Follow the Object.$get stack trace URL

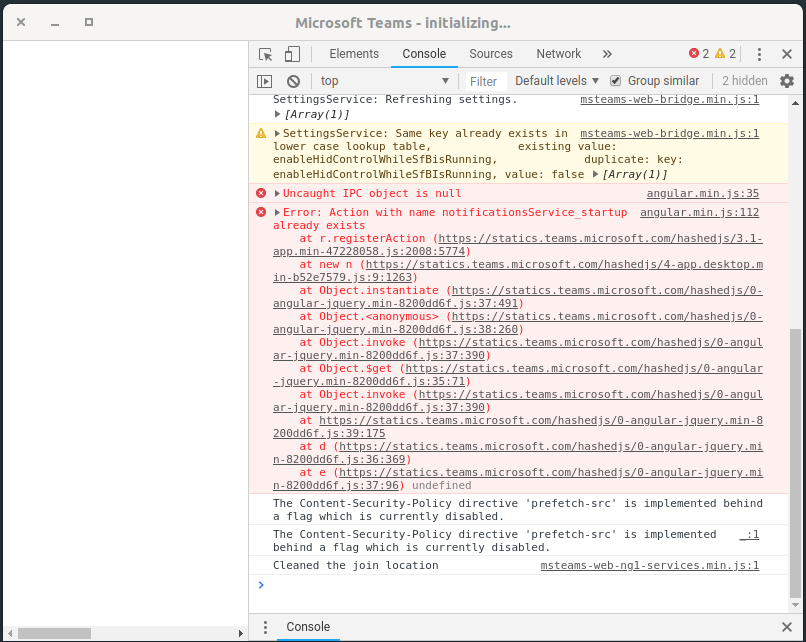tap(518, 375)
